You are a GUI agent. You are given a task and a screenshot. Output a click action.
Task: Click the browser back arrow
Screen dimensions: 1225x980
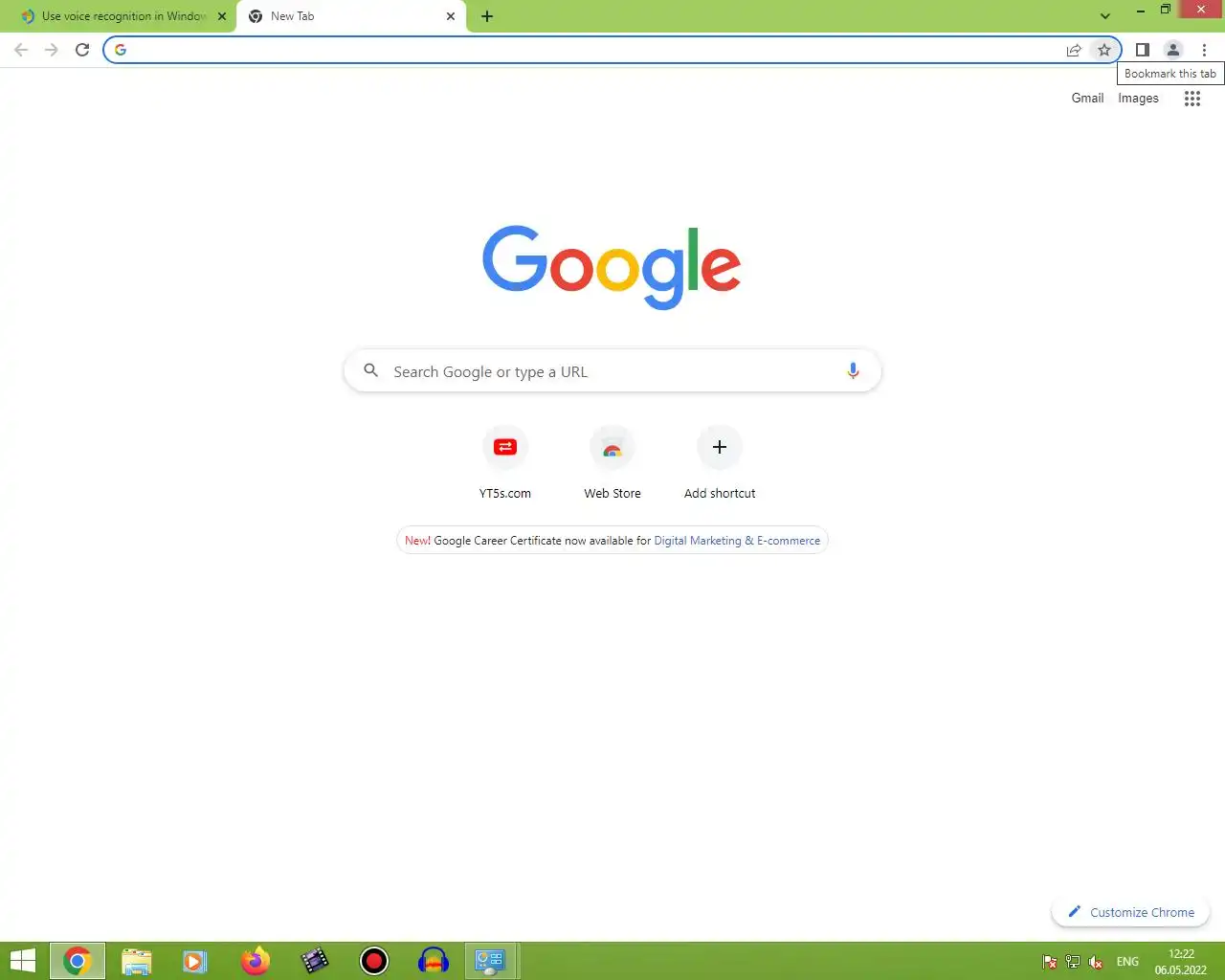click(21, 50)
